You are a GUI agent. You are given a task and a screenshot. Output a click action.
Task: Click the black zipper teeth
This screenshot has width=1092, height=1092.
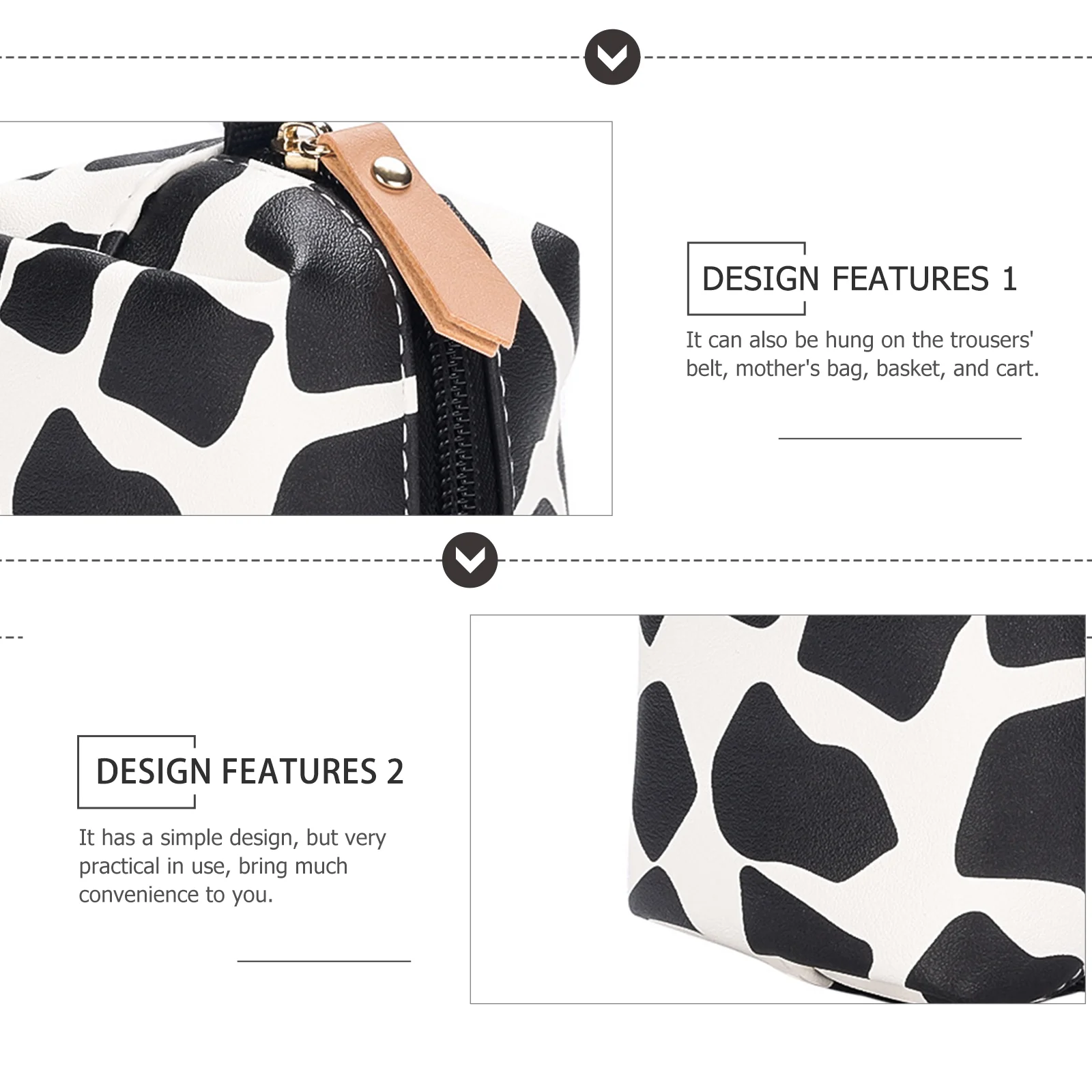(x=458, y=430)
